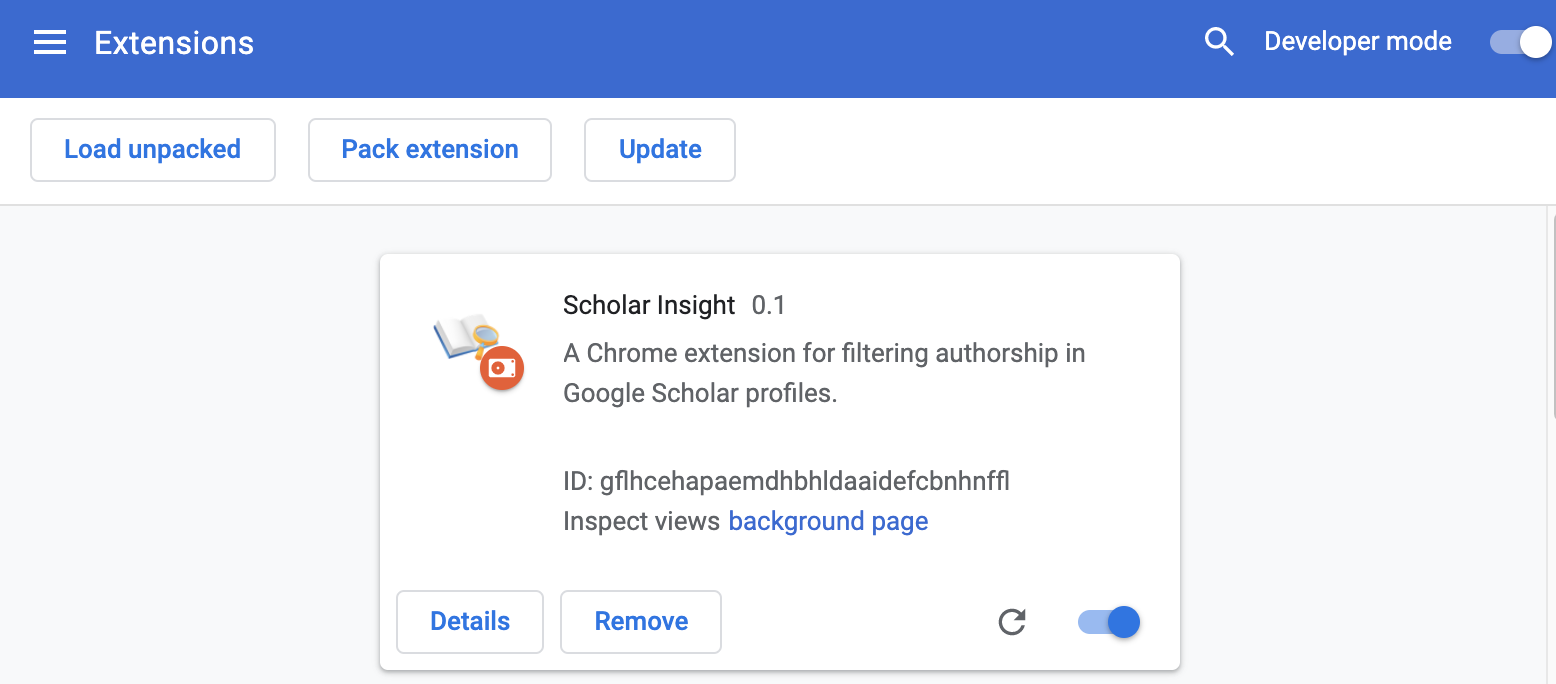The height and width of the screenshot is (684, 1556).
Task: Click the search extensions magnifier icon
Action: coord(1219,42)
